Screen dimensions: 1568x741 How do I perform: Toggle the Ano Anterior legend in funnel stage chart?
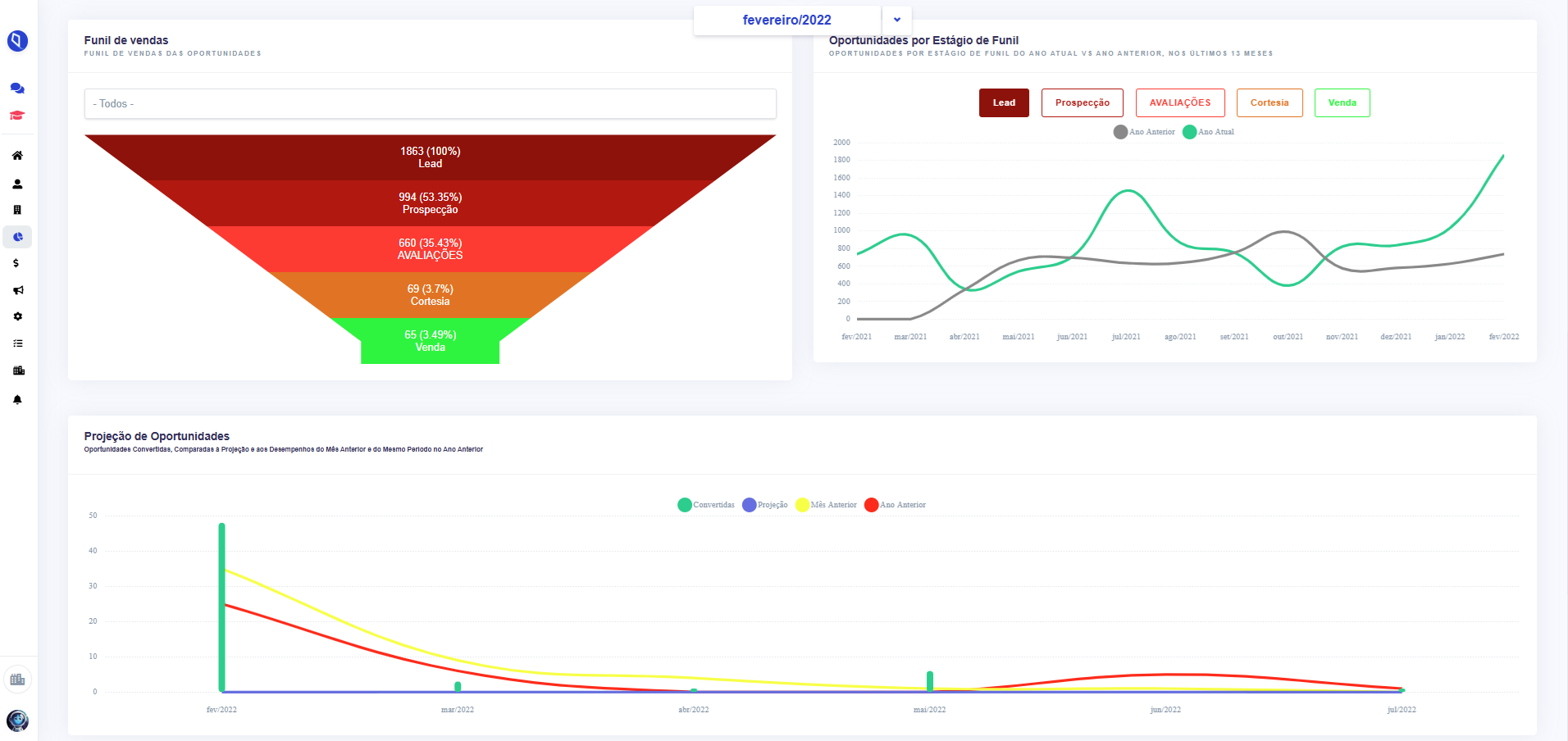coord(1144,132)
